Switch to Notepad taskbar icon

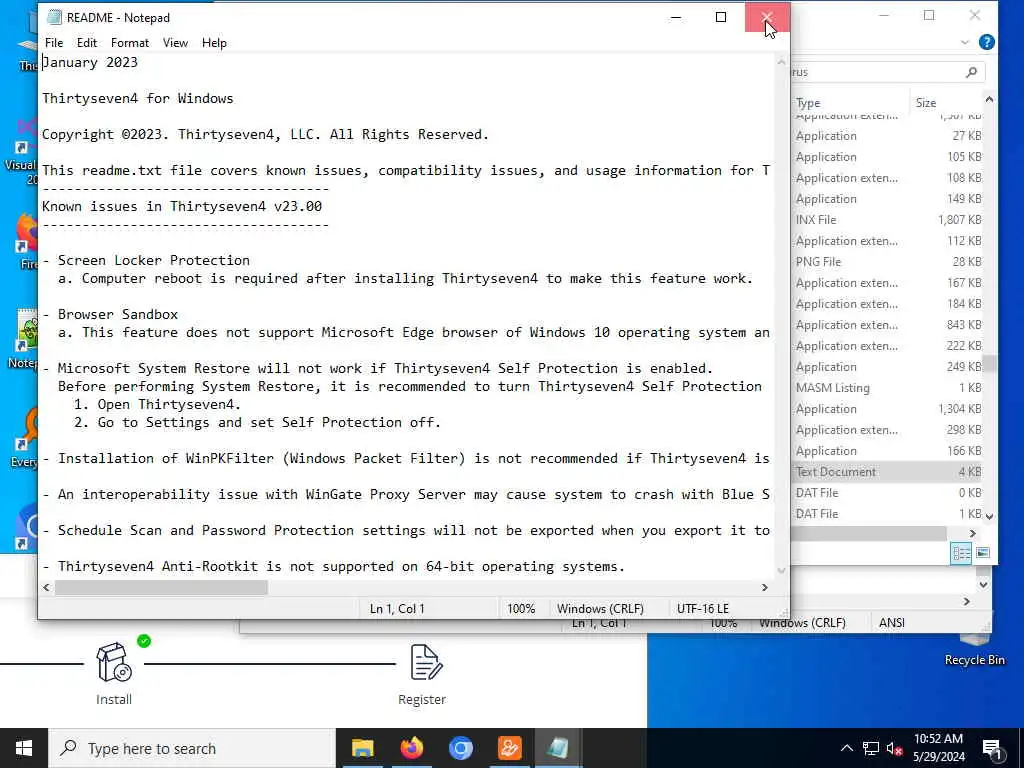pos(558,748)
